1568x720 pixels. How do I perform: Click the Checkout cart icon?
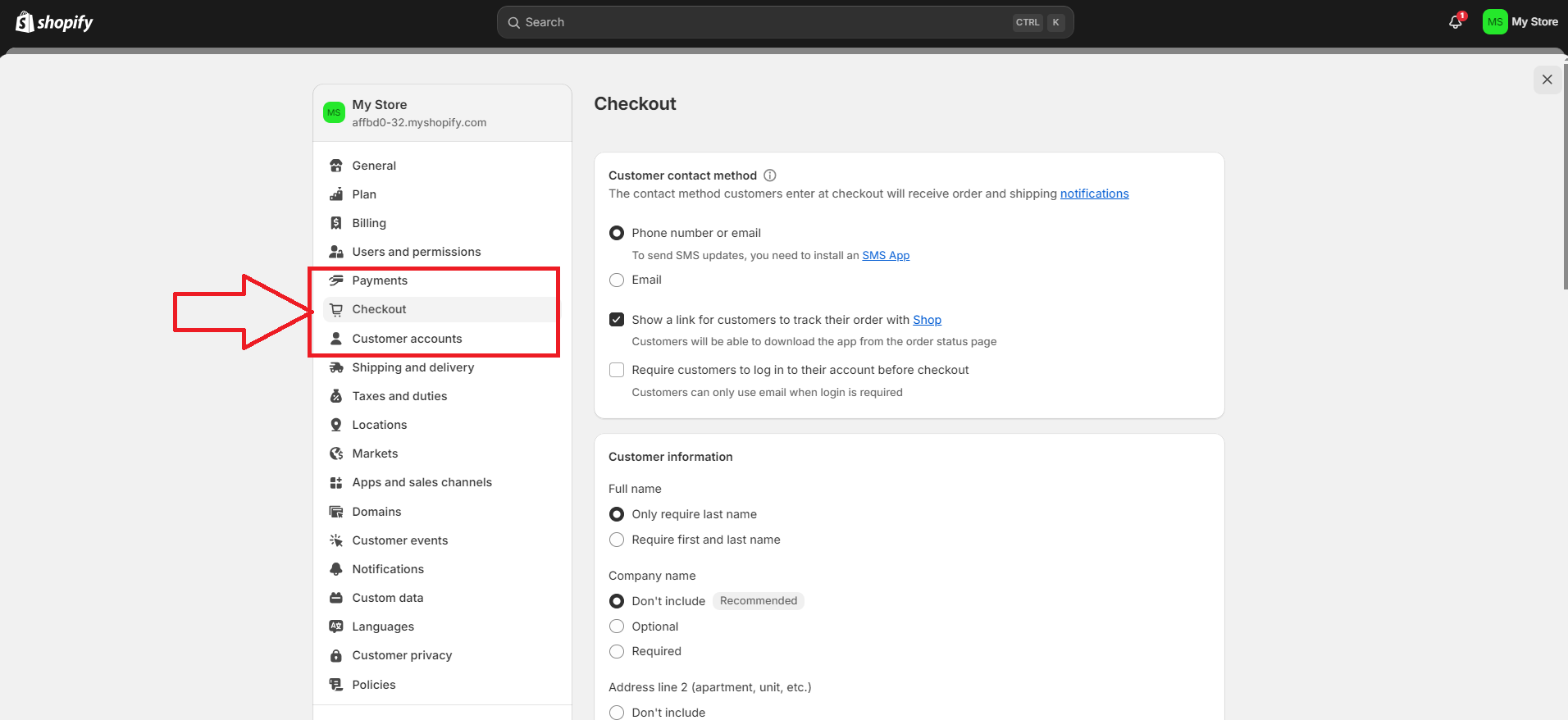click(336, 309)
